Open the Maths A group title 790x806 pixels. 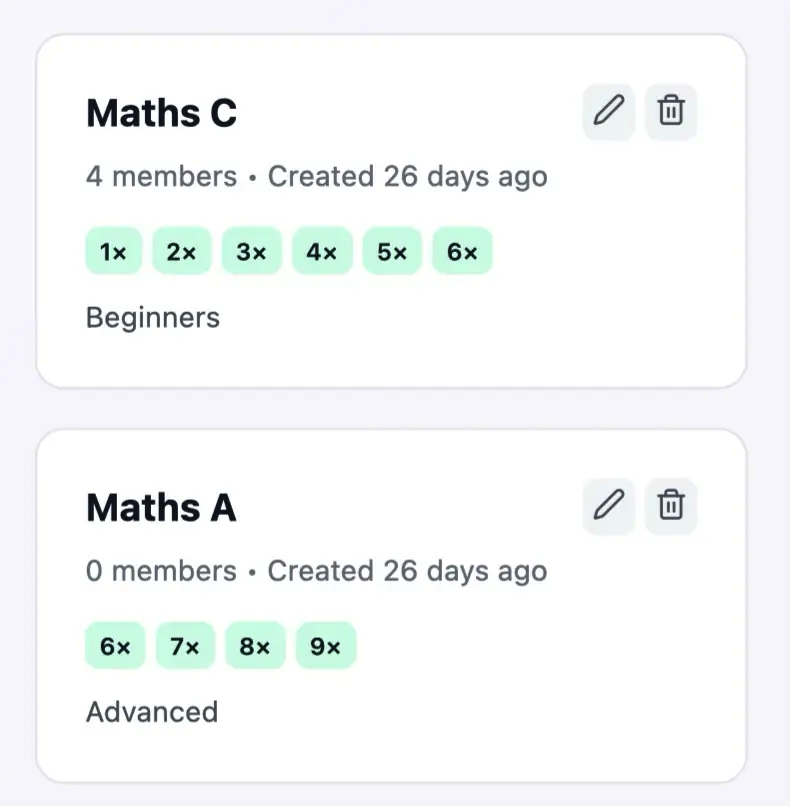[161, 508]
